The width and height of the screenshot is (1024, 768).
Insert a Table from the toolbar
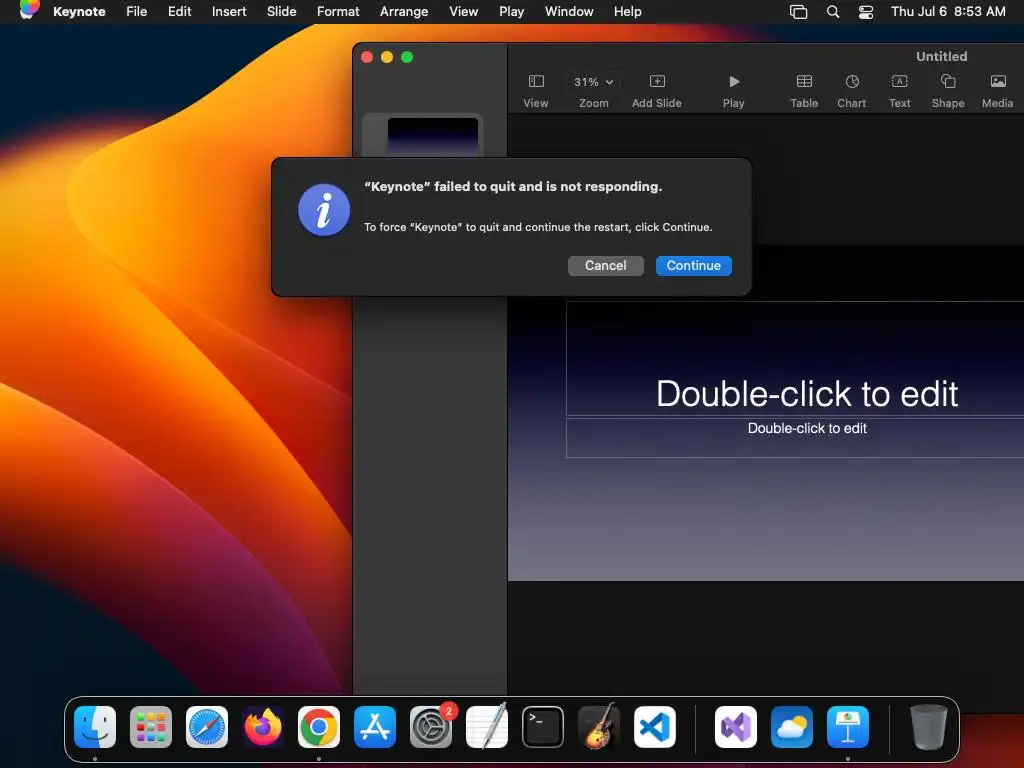[x=804, y=82]
